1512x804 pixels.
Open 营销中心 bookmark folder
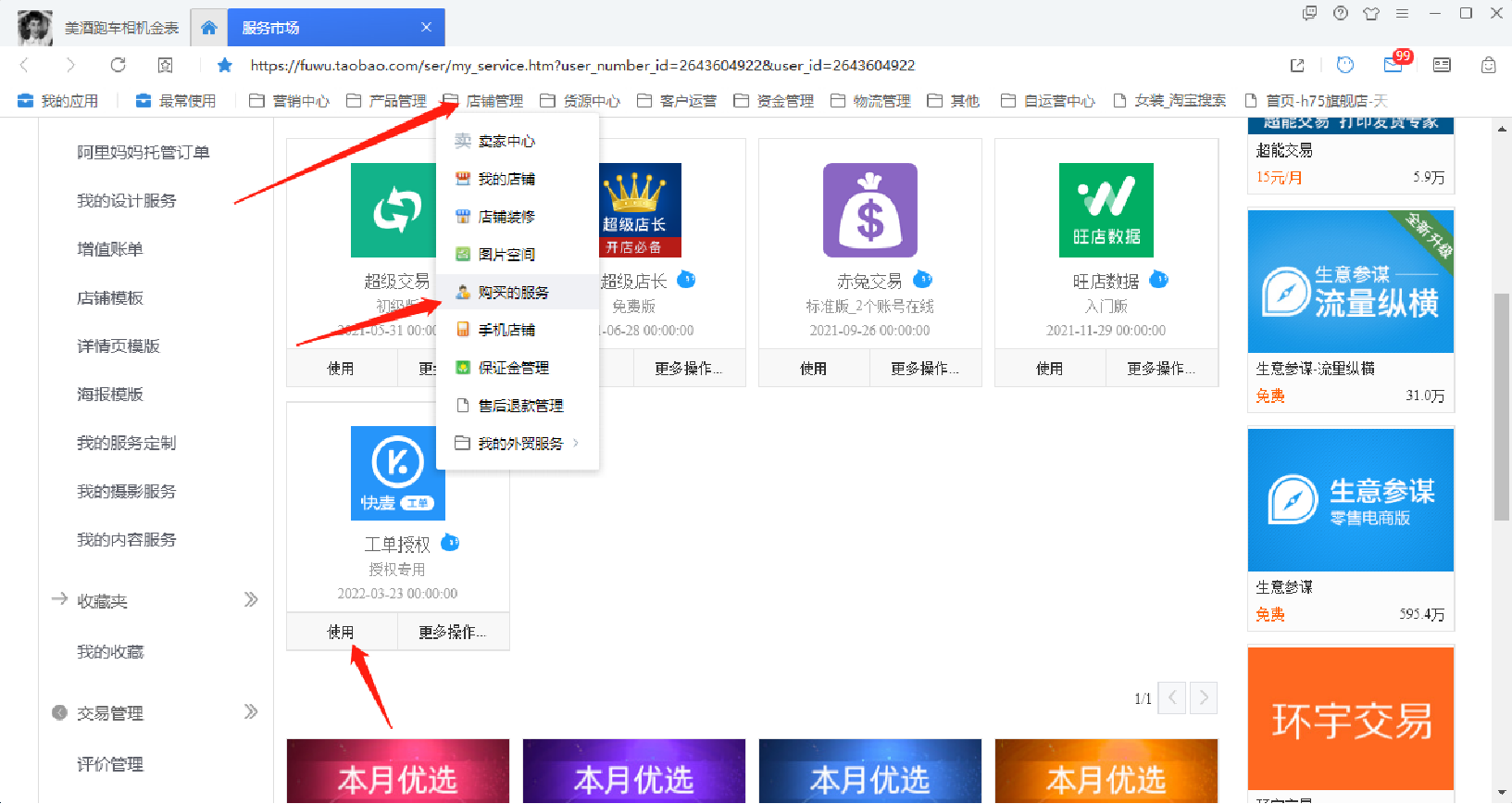[x=290, y=101]
